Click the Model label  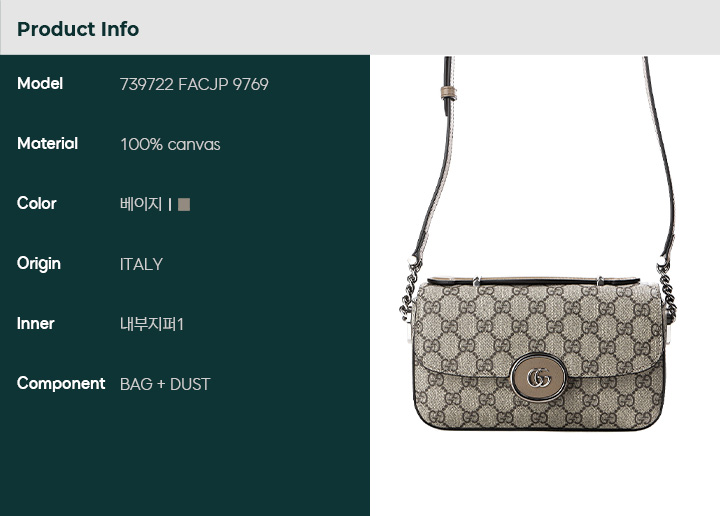click(x=40, y=84)
